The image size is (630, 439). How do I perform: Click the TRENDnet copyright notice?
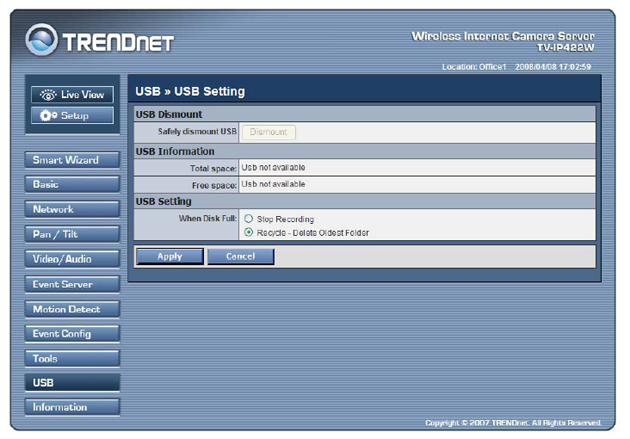point(513,423)
